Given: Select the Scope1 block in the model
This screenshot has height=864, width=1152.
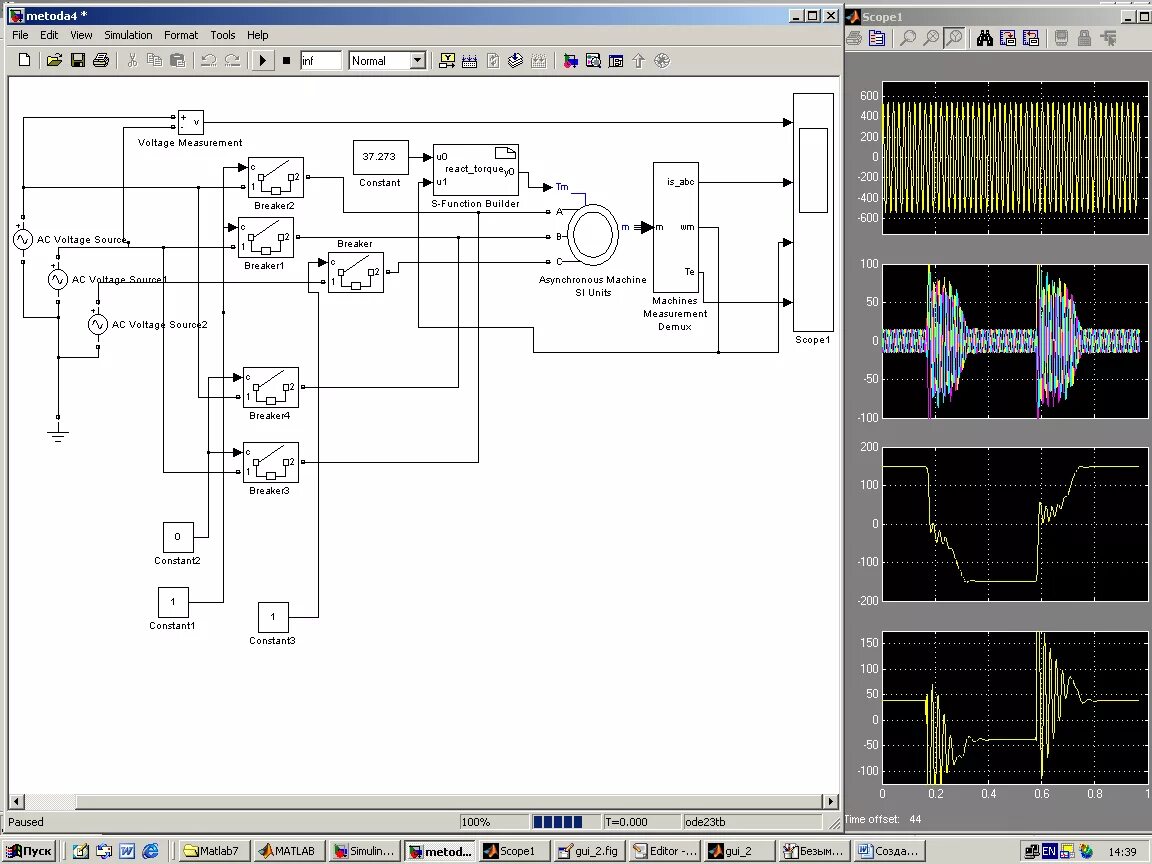Looking at the screenshot, I should click(813, 212).
